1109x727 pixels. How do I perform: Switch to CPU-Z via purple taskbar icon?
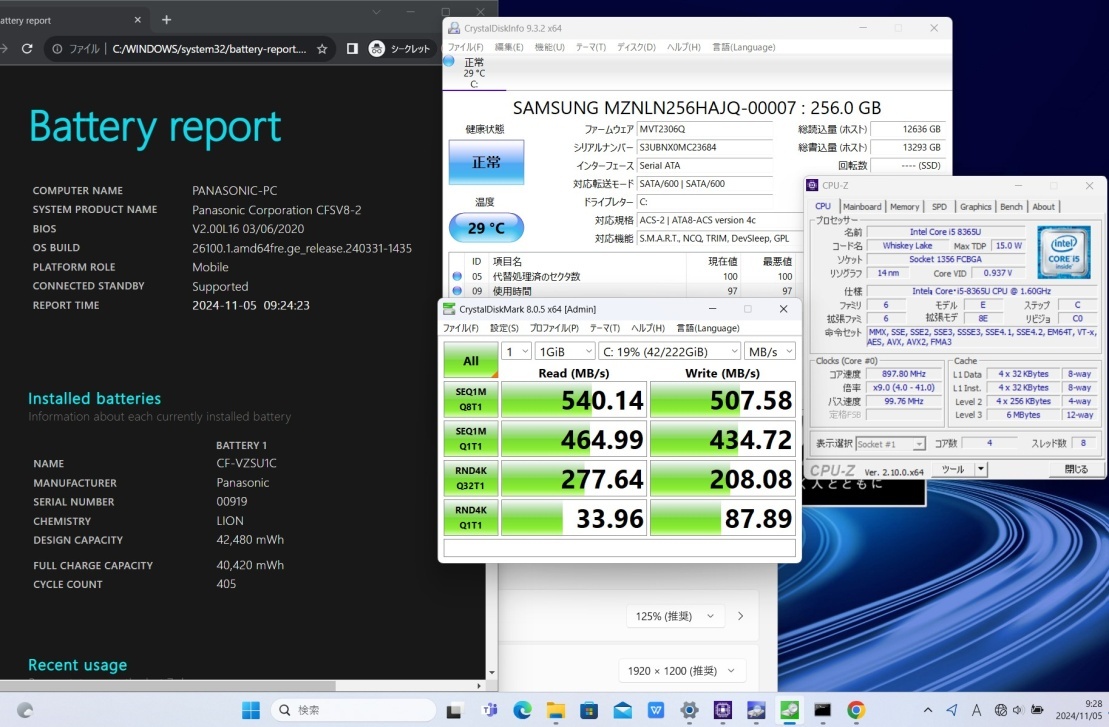pyautogui.click(x=722, y=710)
